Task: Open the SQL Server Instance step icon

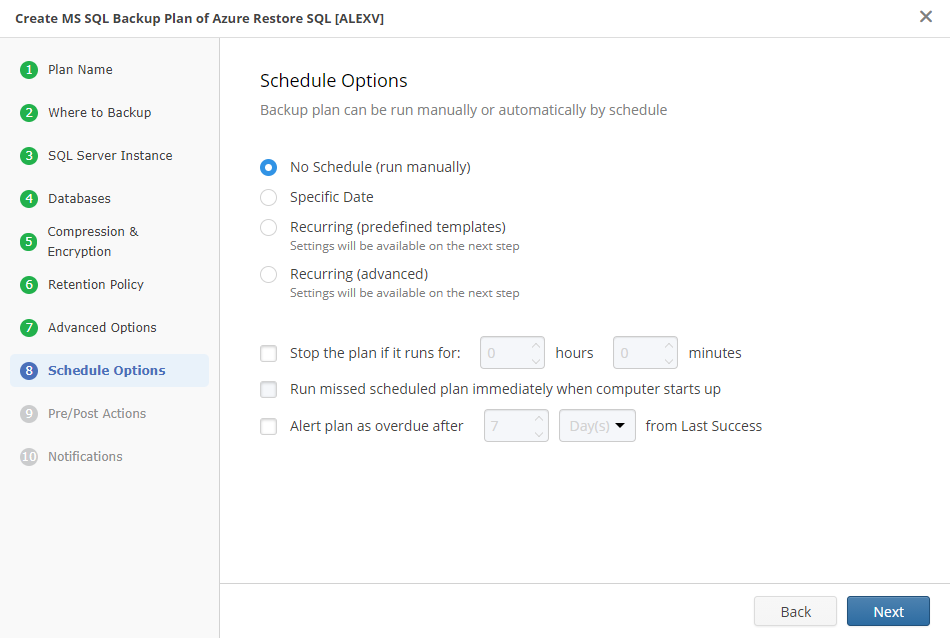Action: [x=27, y=156]
